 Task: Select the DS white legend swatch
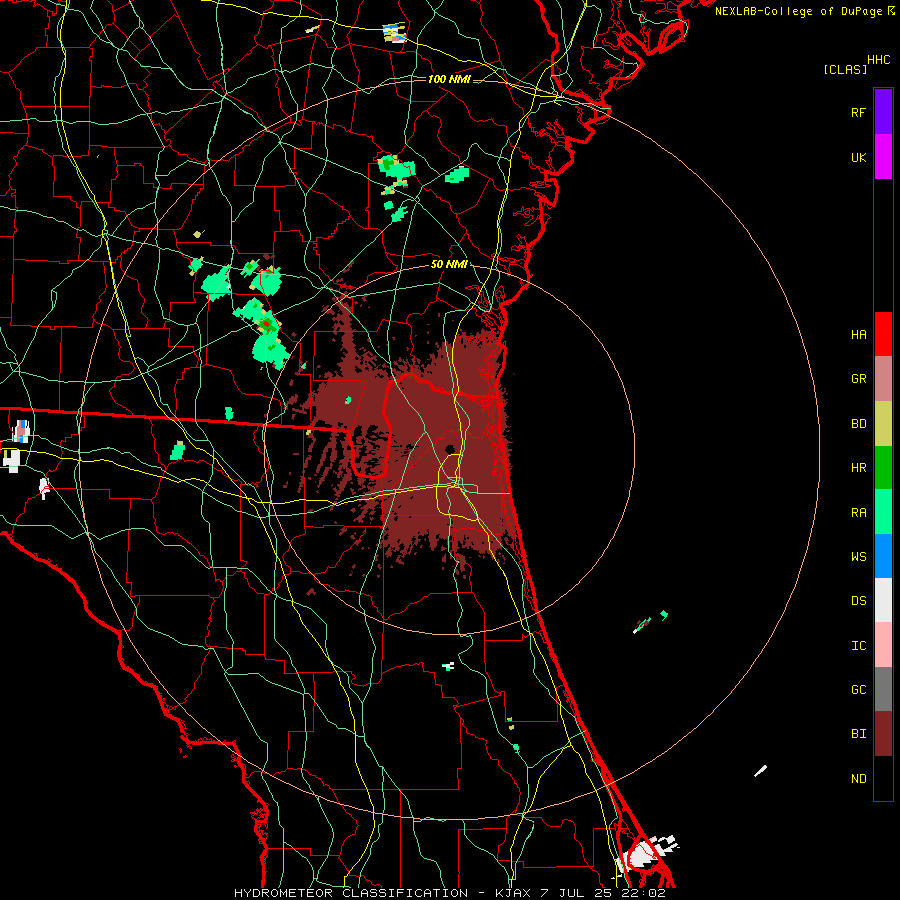coord(883,600)
